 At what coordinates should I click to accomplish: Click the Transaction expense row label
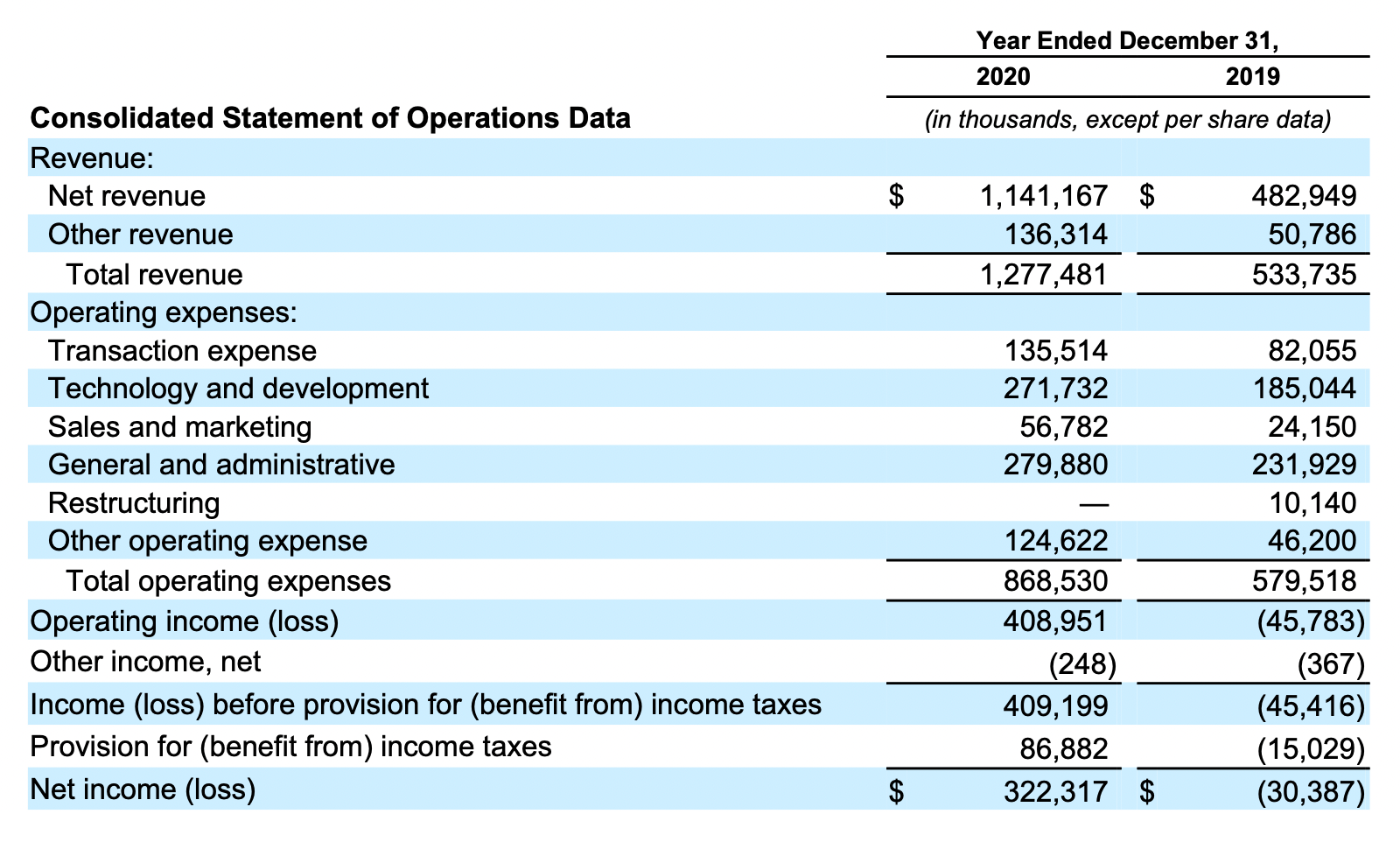pyautogui.click(x=182, y=351)
